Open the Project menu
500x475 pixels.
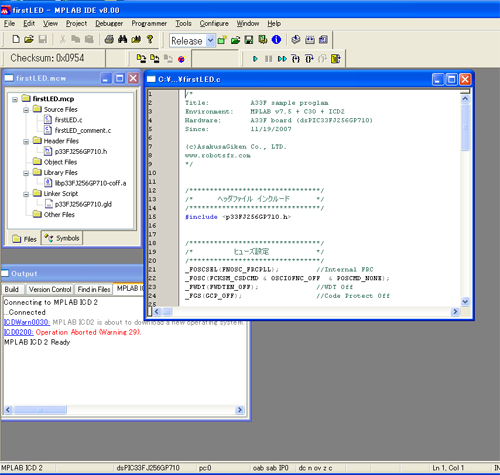[x=76, y=24]
